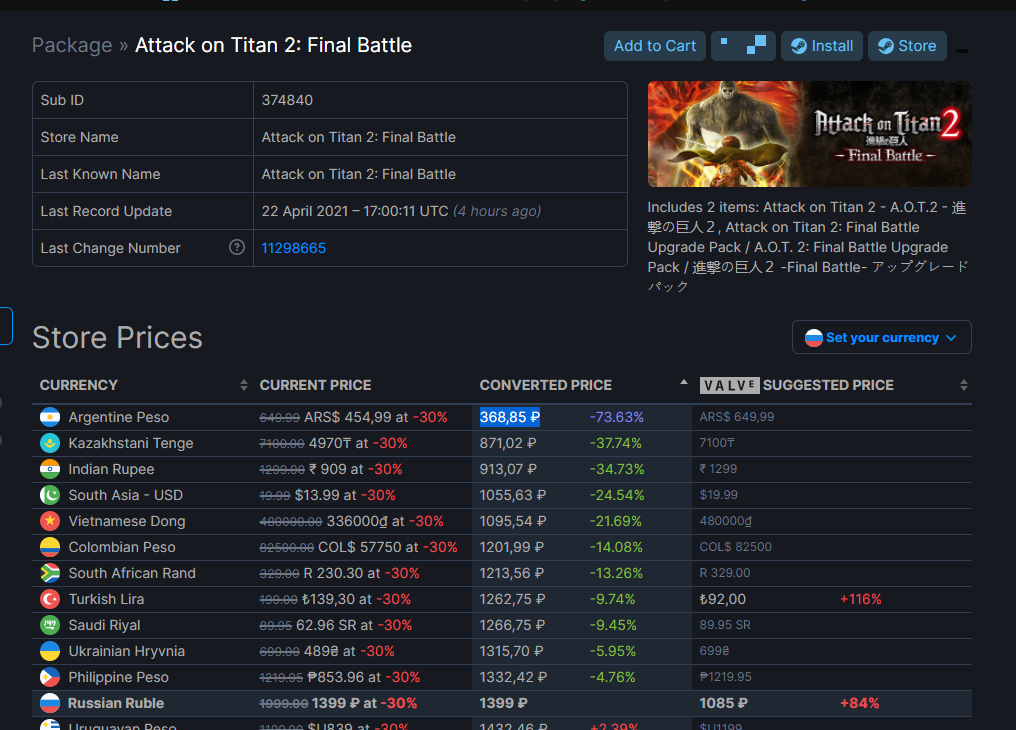Click the Colombian Peso currency name
The height and width of the screenshot is (730, 1016).
122,547
